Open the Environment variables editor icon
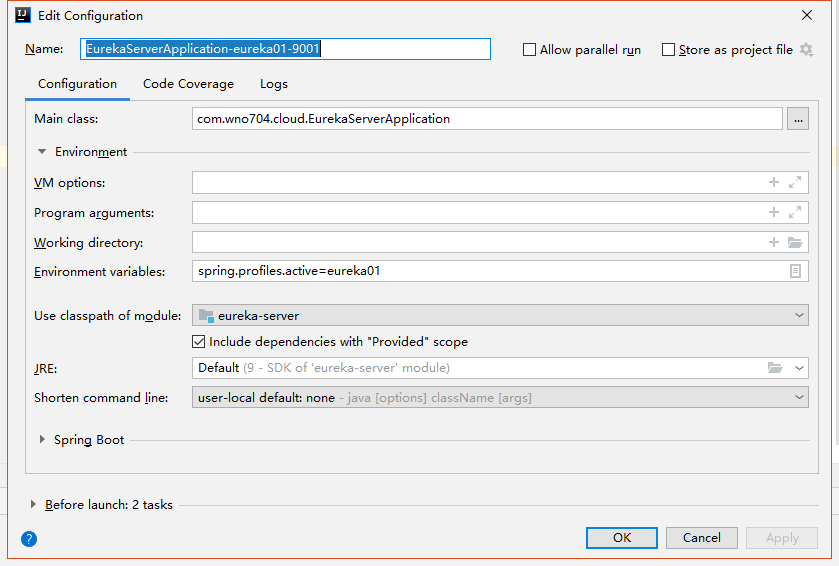The height and width of the screenshot is (566, 839). tap(795, 271)
